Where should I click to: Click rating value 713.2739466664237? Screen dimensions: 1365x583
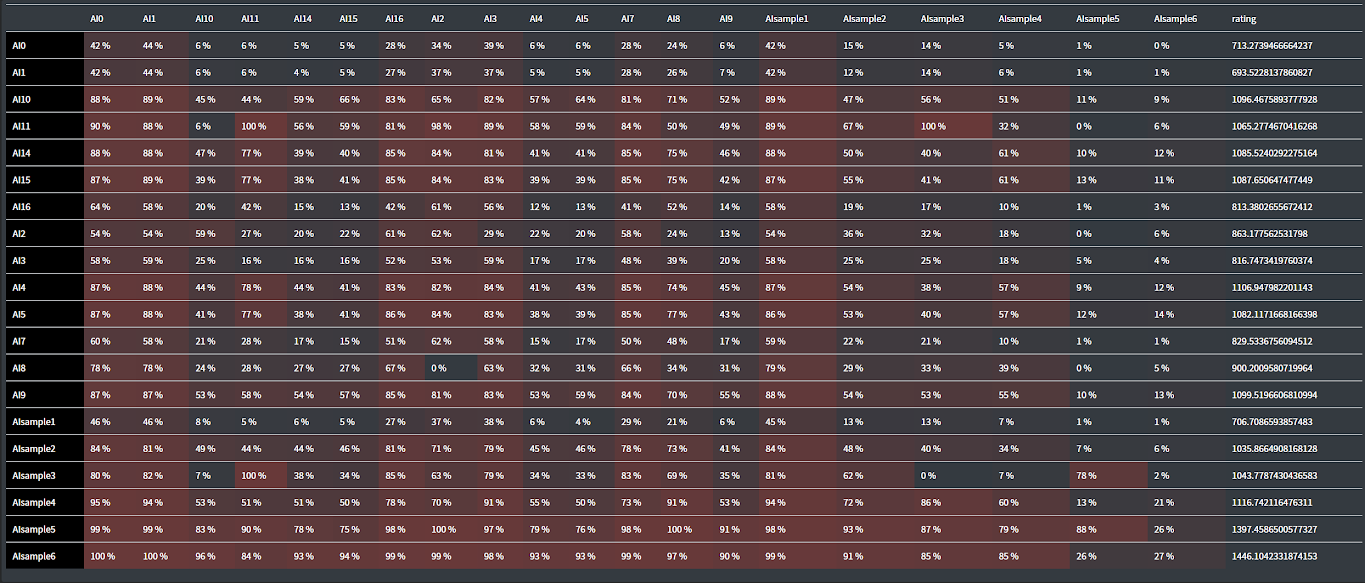1272,45
